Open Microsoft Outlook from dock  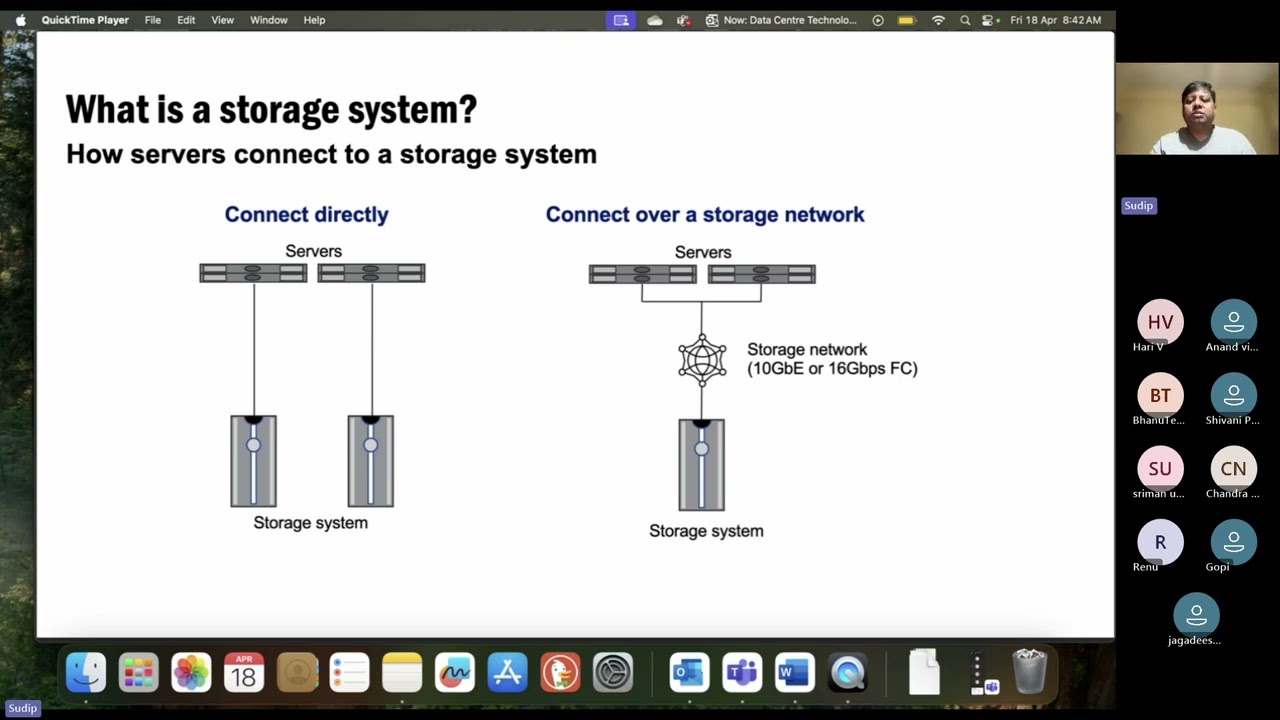[689, 672]
